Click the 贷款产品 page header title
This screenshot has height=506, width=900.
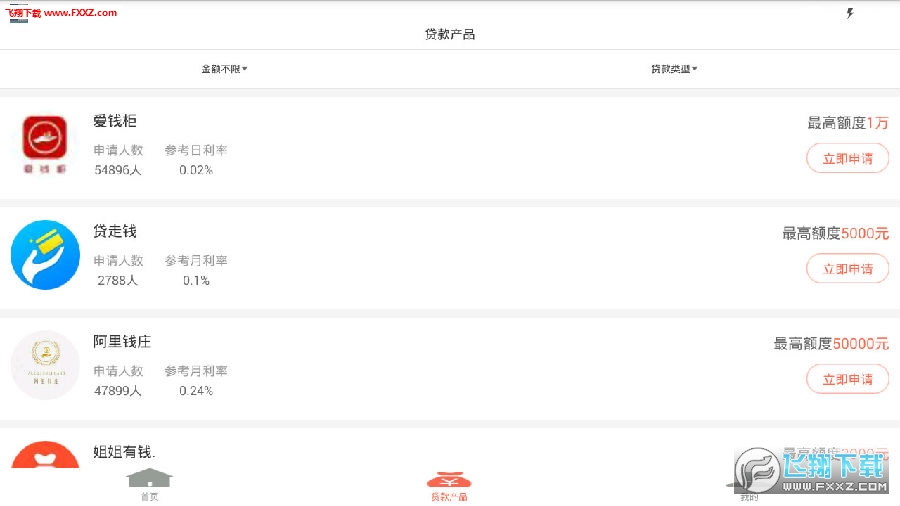tap(450, 34)
